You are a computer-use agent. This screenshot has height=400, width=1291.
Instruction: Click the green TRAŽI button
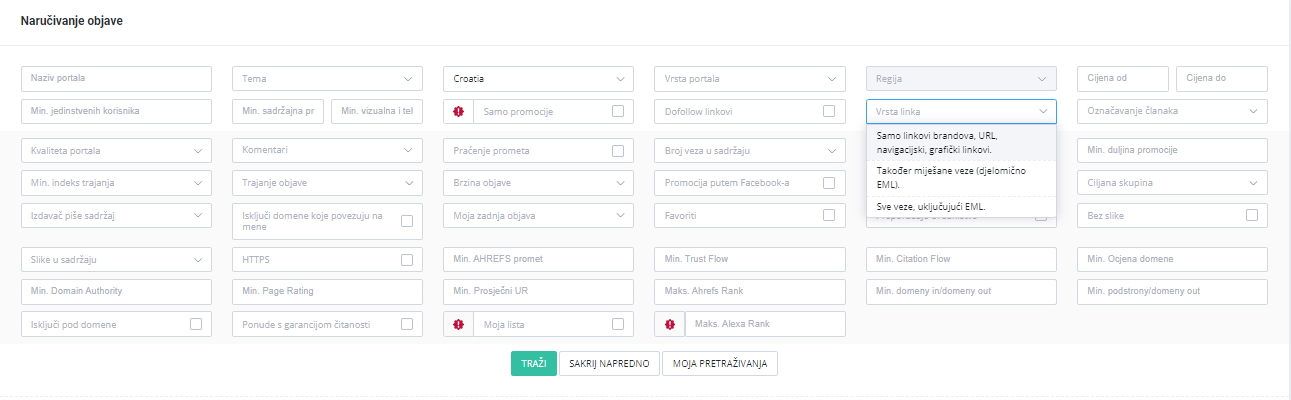tap(534, 363)
